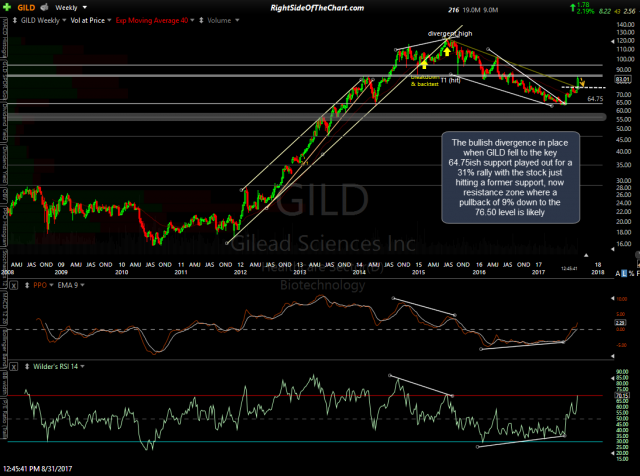Click the 8.22 value in header
Image resolution: width=640 pixels, height=476 pixels.
point(604,11)
